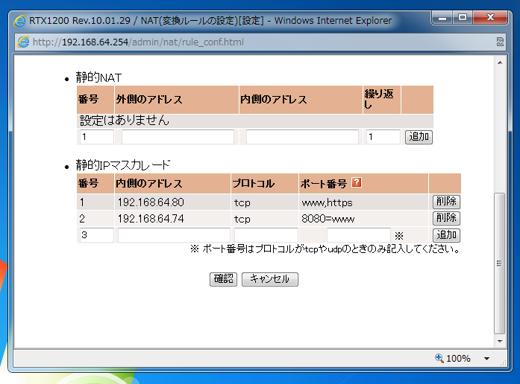520x384 pixels.
Task: Focus the static NAT inner address field
Action: pyautogui.click(x=302, y=137)
